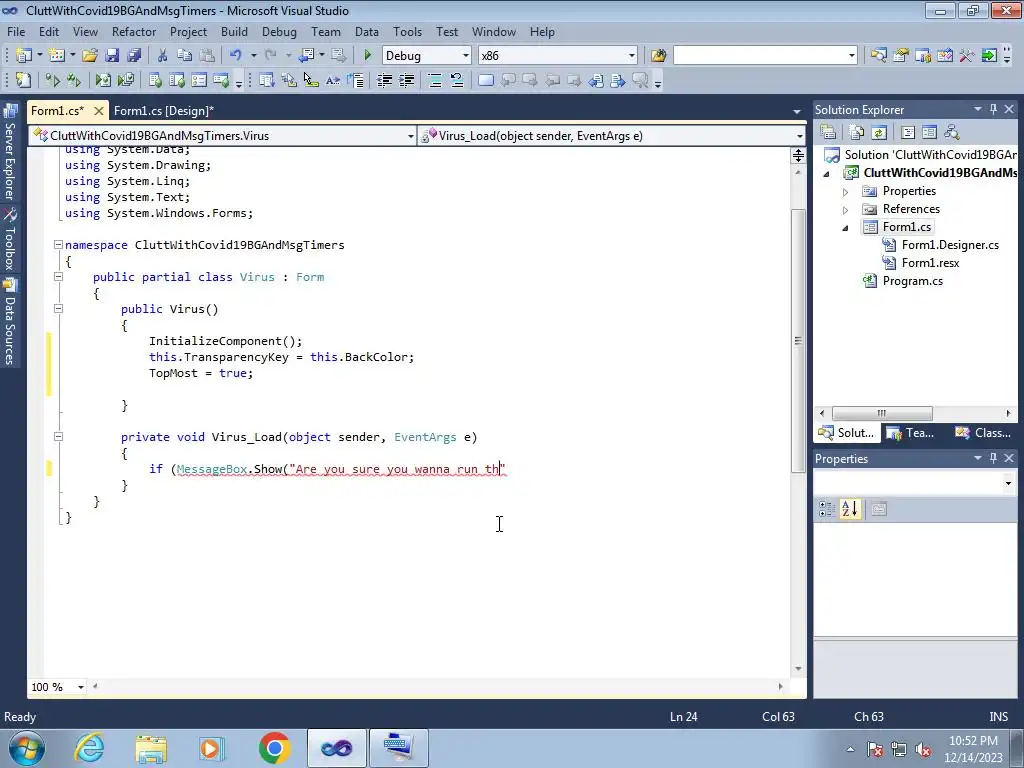Increase line indent in the text toolbar
This screenshot has width=1024, height=768.
(x=407, y=80)
